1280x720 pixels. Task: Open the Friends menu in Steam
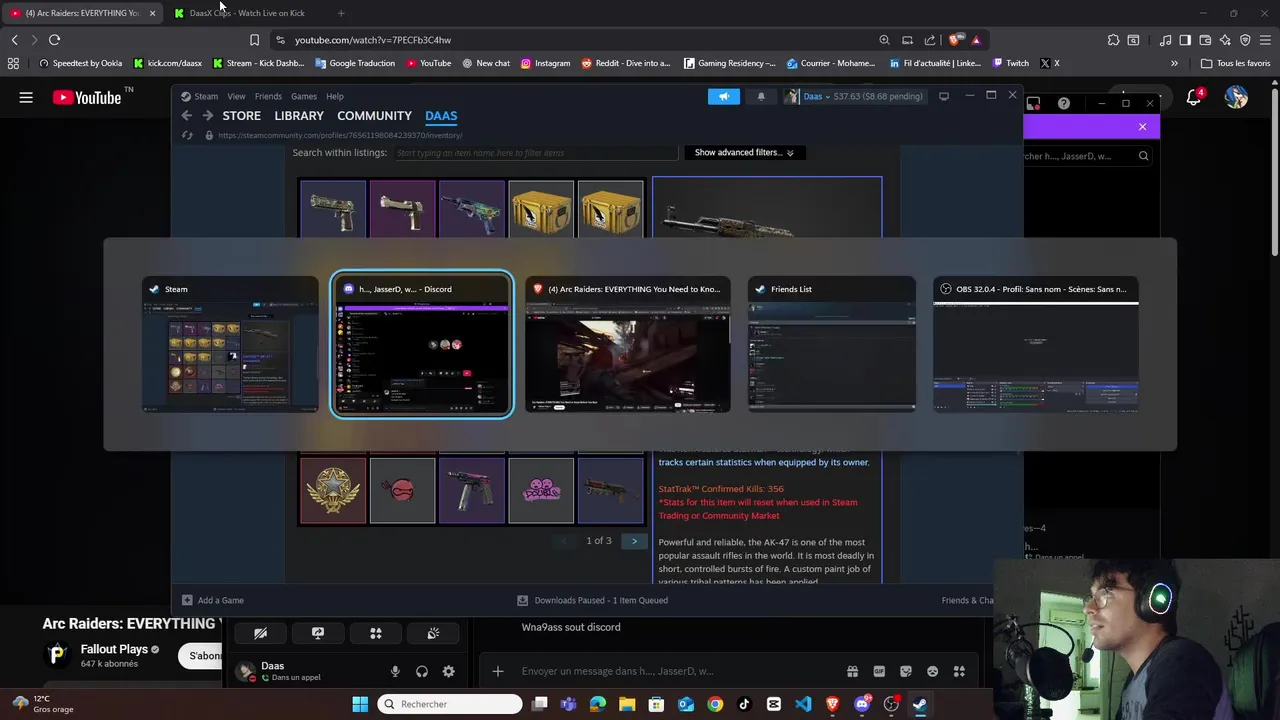coord(268,96)
